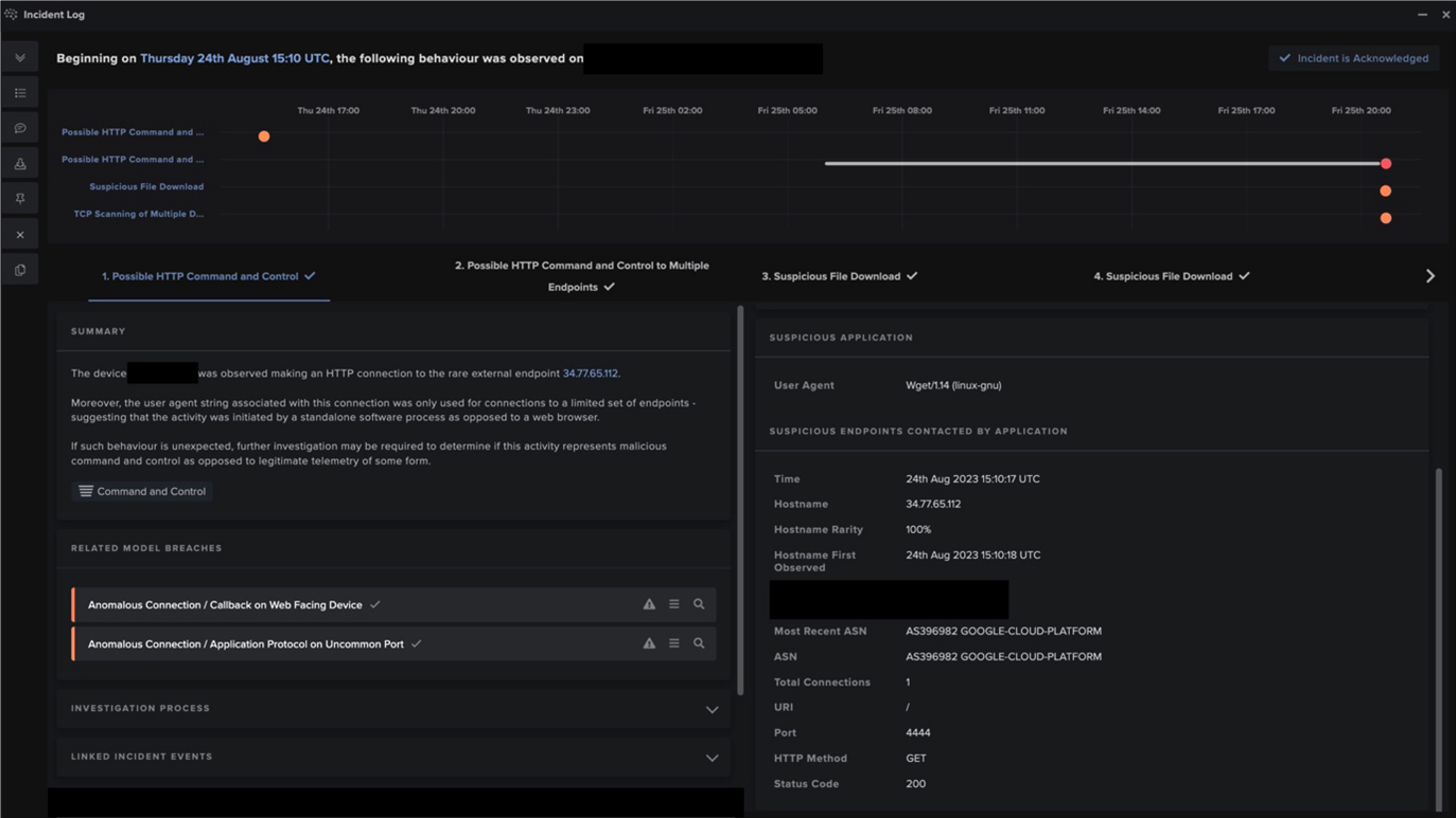
Task: Click right chevron to view more events
Action: pos(1430,275)
